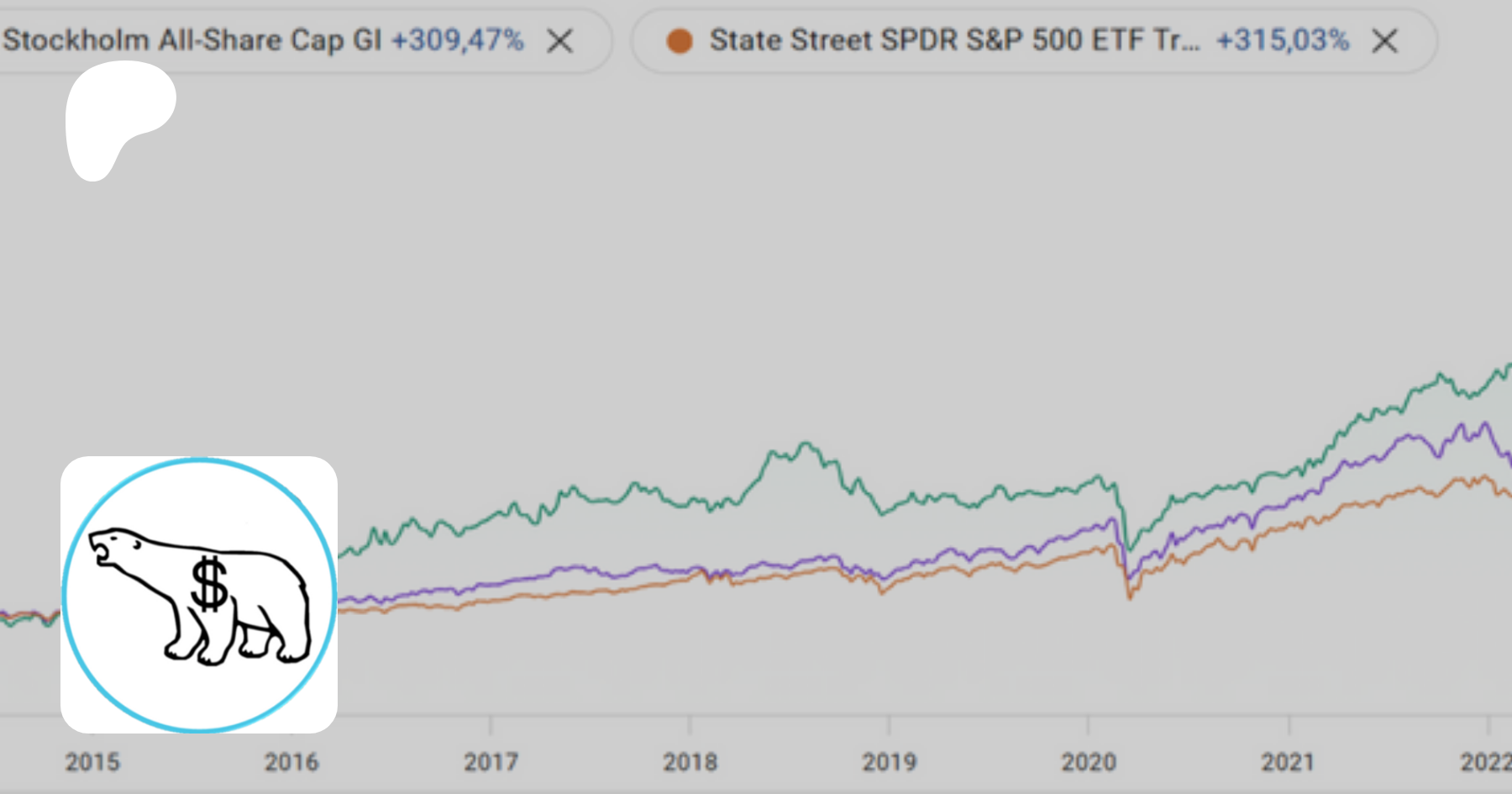Select the Stockholm All-Share Cap GI label
Image resolution: width=1512 pixels, height=794 pixels.
[192, 40]
